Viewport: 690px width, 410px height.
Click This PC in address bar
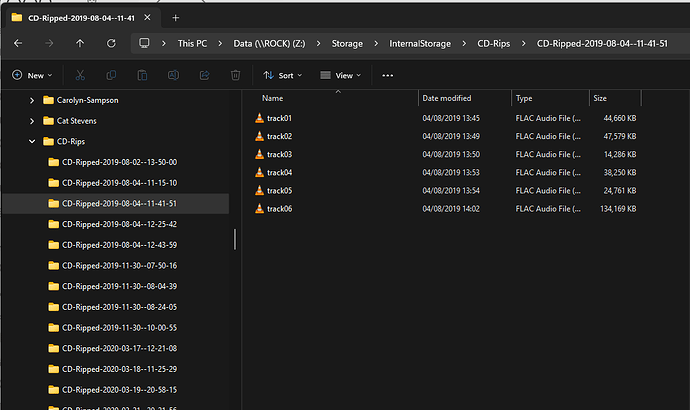192,44
